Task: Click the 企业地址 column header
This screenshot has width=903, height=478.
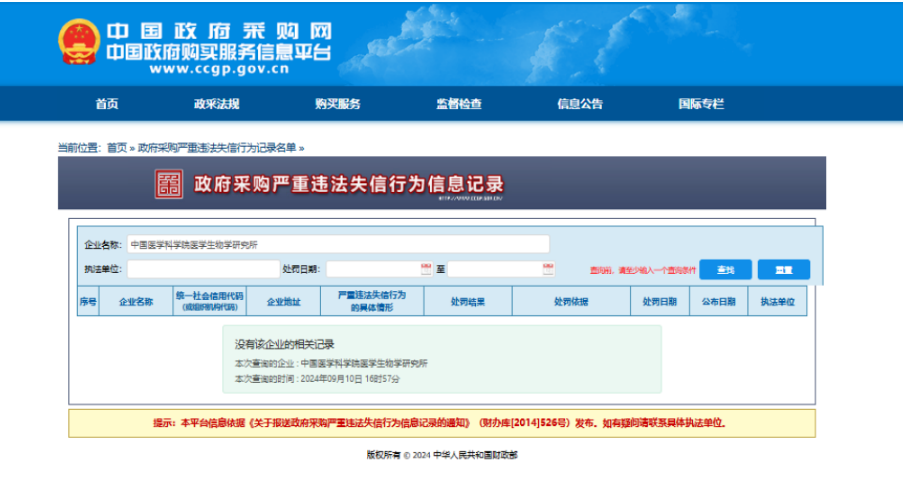Action: (283, 301)
